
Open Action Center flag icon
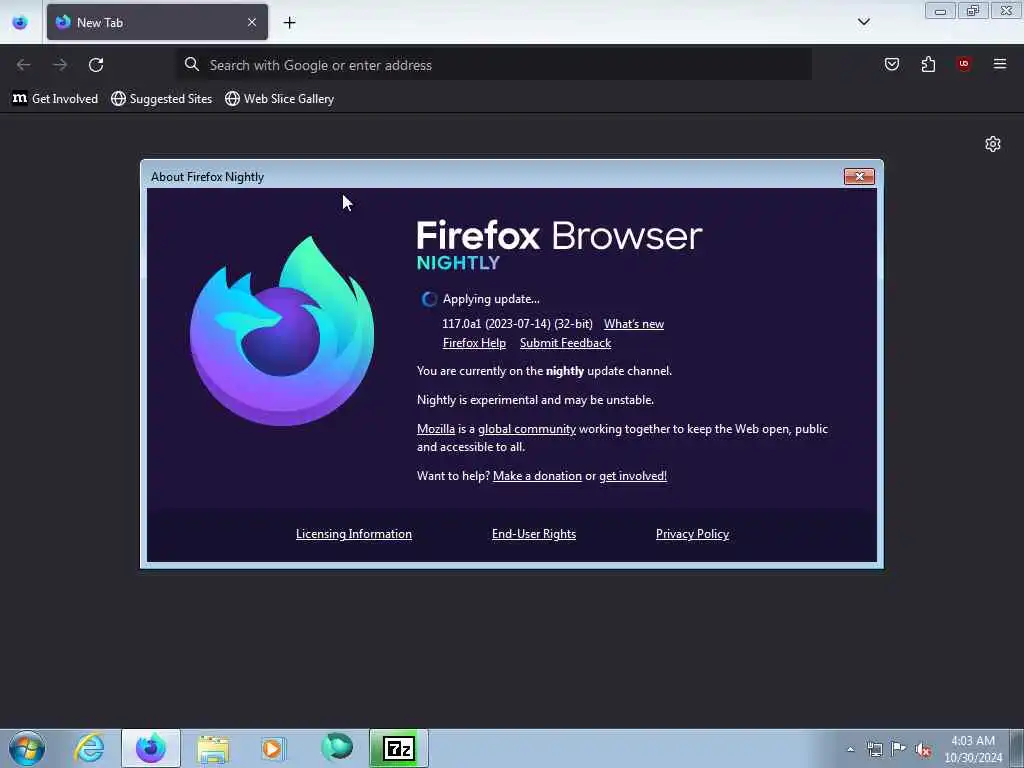coord(899,749)
